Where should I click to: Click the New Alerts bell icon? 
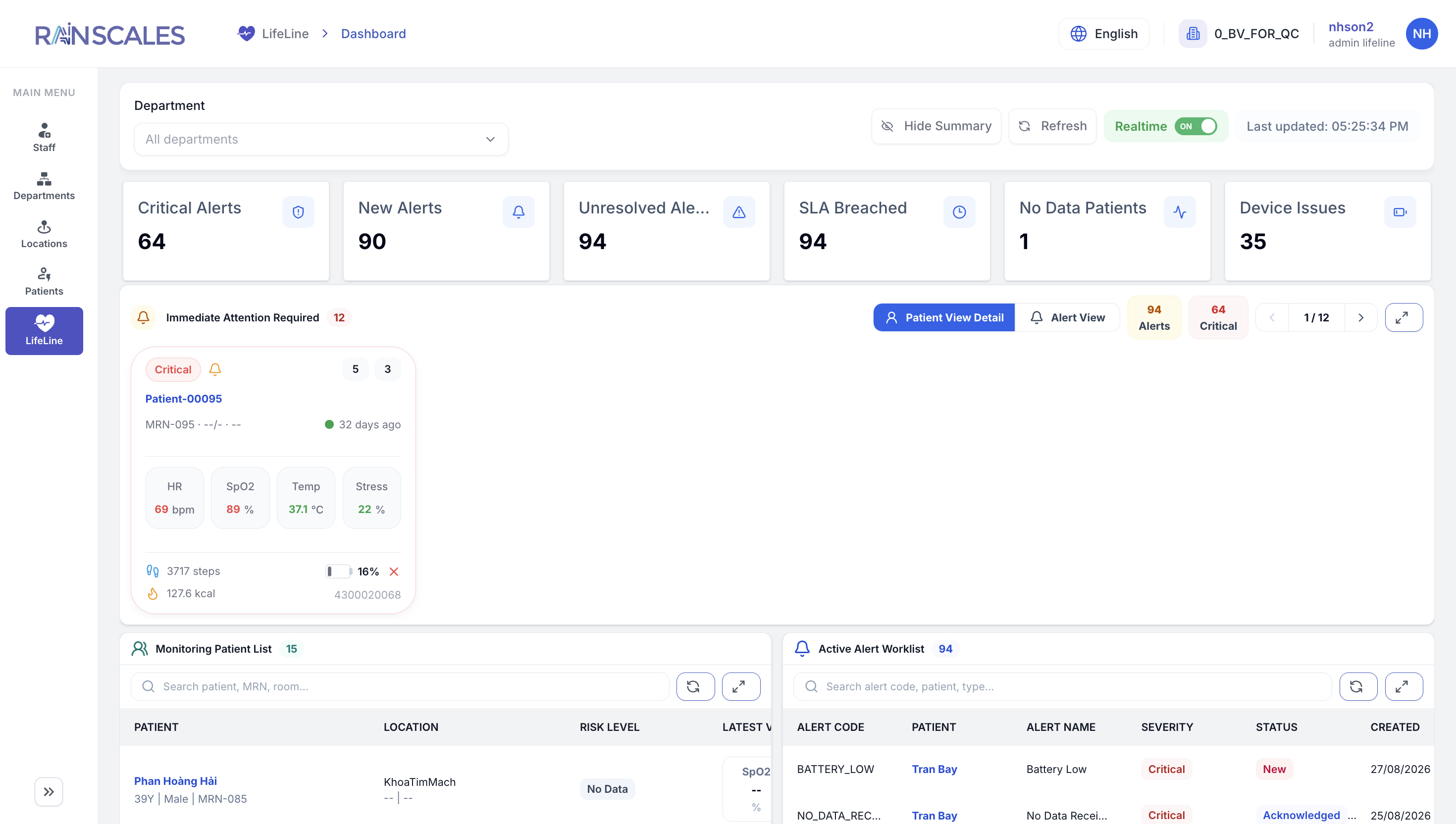(x=519, y=211)
